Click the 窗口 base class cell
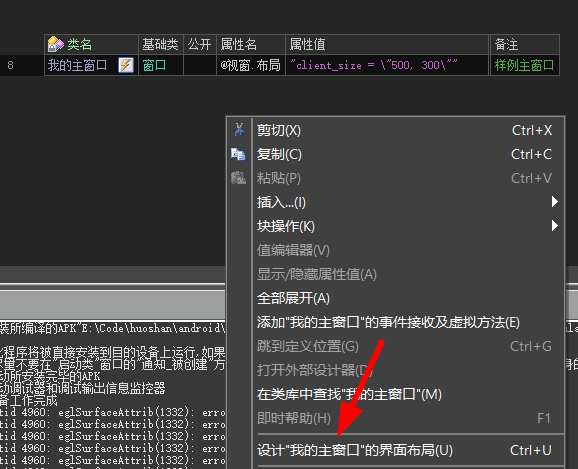This screenshot has height=469, width=578. tap(161, 65)
